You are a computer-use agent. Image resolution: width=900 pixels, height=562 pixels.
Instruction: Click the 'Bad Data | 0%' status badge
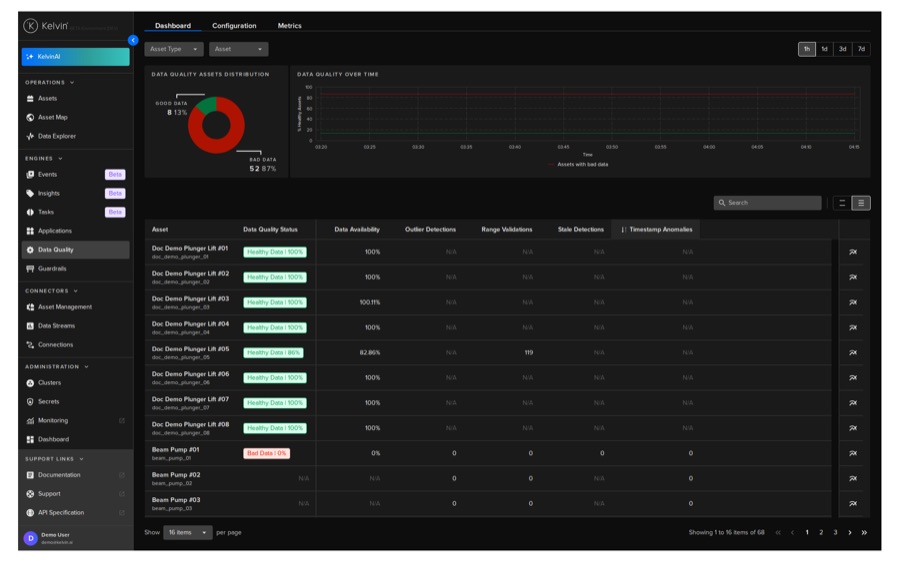266,454
